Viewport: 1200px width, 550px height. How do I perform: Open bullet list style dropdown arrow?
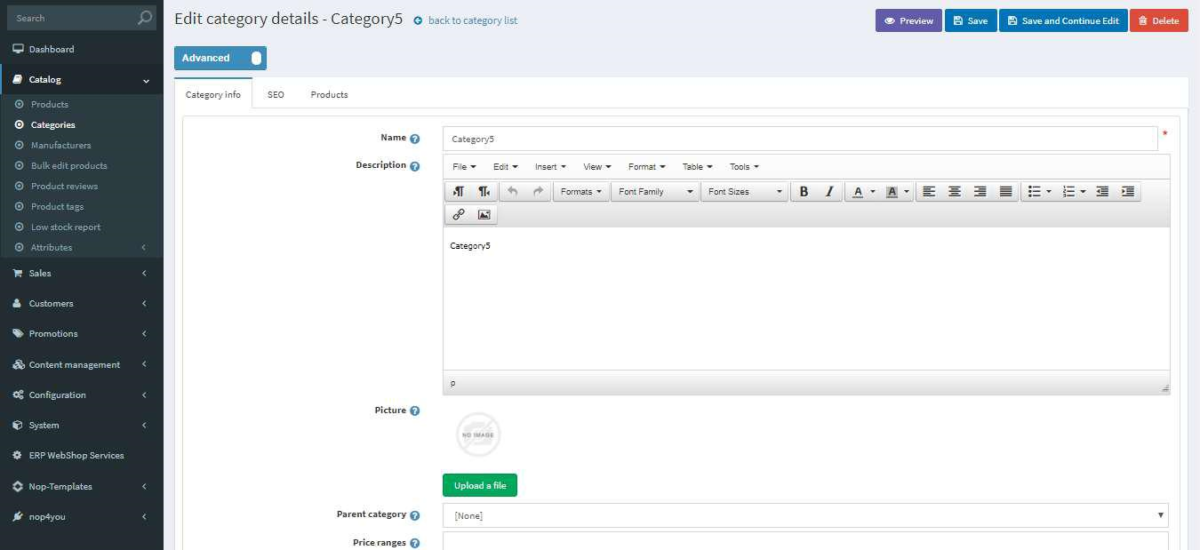1050,191
